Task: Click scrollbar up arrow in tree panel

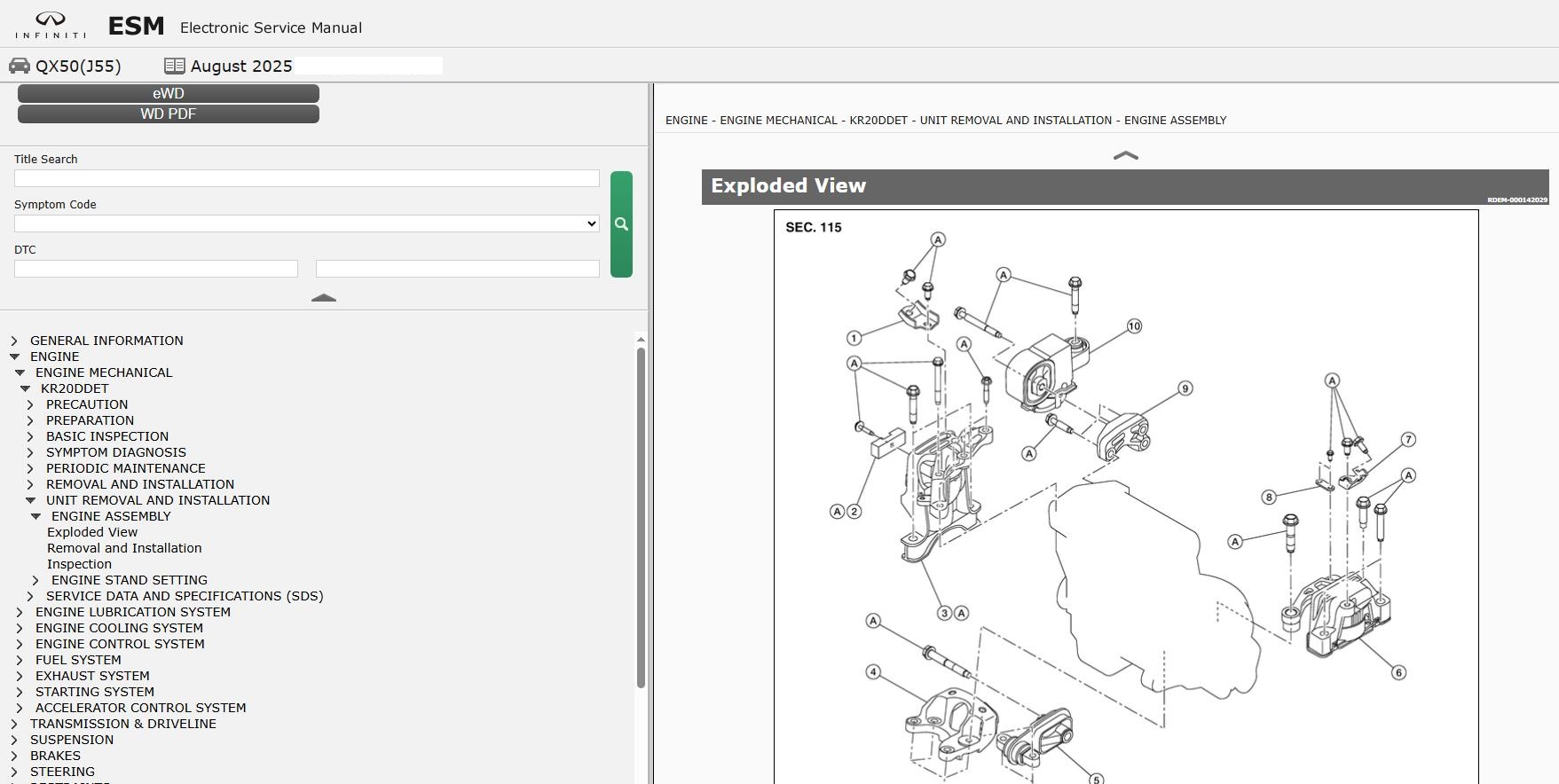Action: point(641,340)
